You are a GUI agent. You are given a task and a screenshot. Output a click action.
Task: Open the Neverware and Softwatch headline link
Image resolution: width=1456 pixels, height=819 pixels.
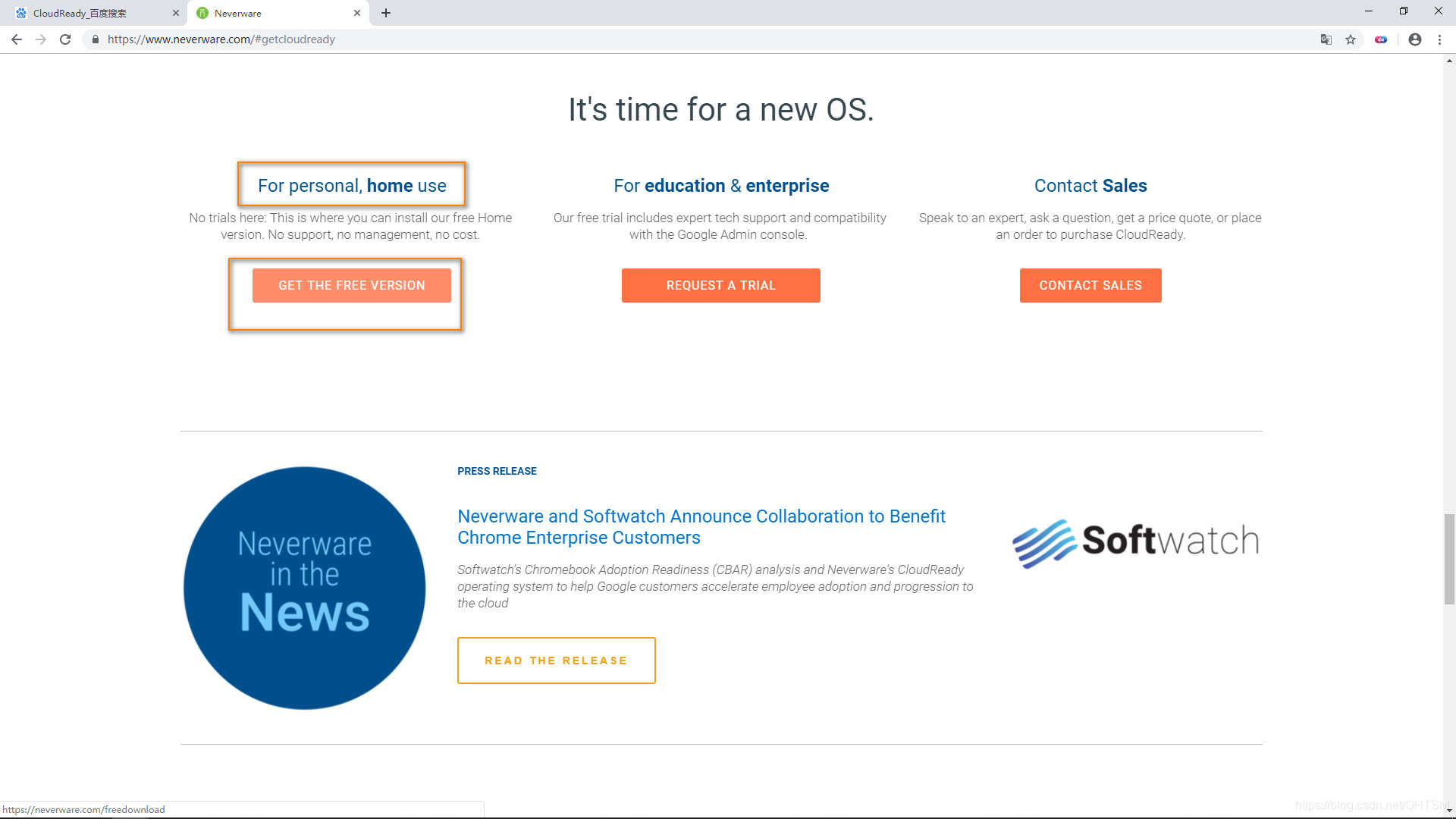[x=701, y=526]
